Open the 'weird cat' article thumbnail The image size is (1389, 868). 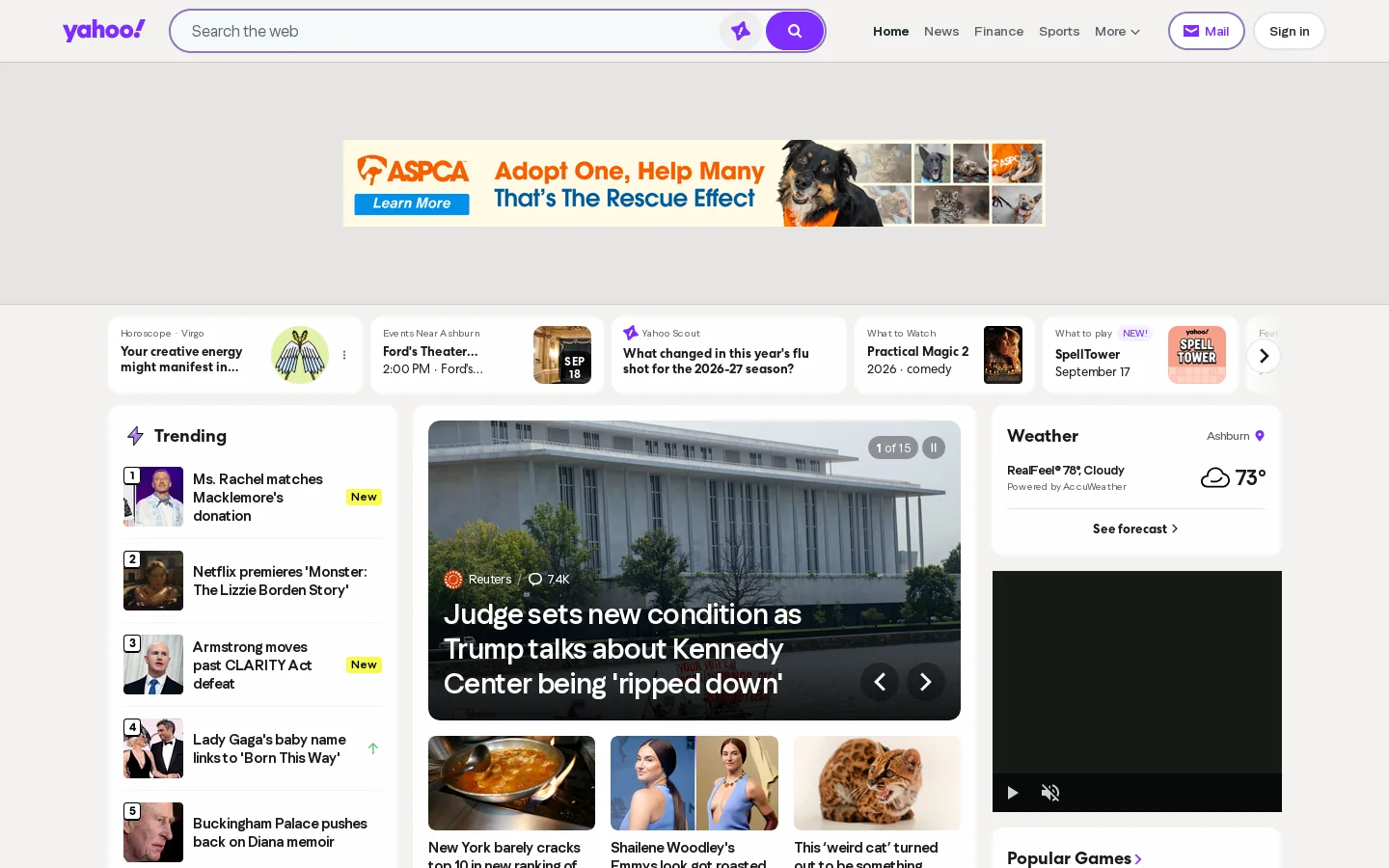click(x=877, y=783)
